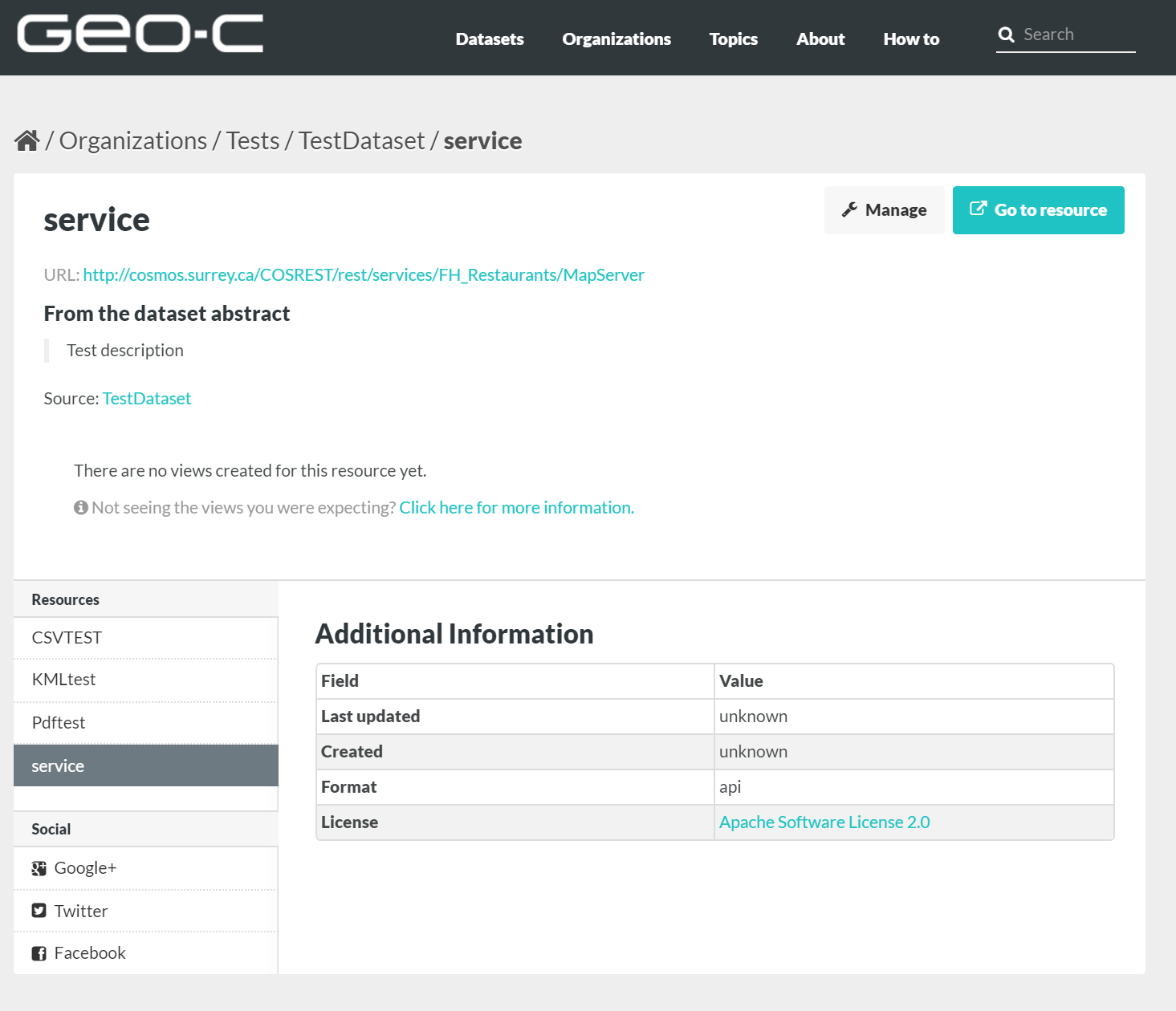Click the Go to resource button
Viewport: 1176px width, 1011px height.
pyautogui.click(x=1039, y=210)
